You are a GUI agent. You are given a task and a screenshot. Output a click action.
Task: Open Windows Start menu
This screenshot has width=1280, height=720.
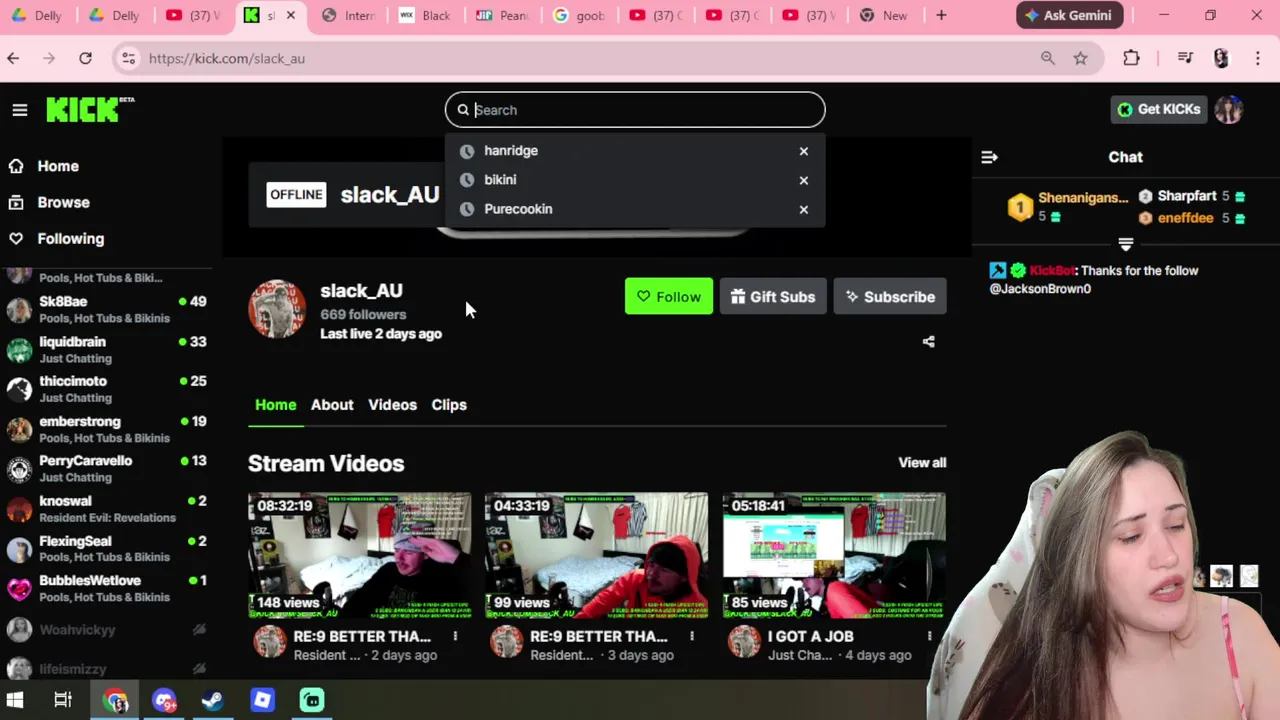pyautogui.click(x=15, y=700)
